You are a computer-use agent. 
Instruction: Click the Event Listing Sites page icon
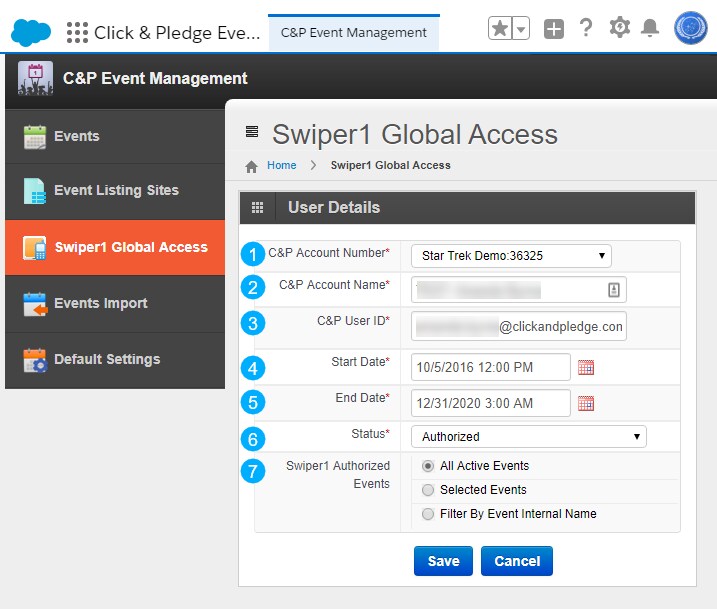[x=35, y=191]
